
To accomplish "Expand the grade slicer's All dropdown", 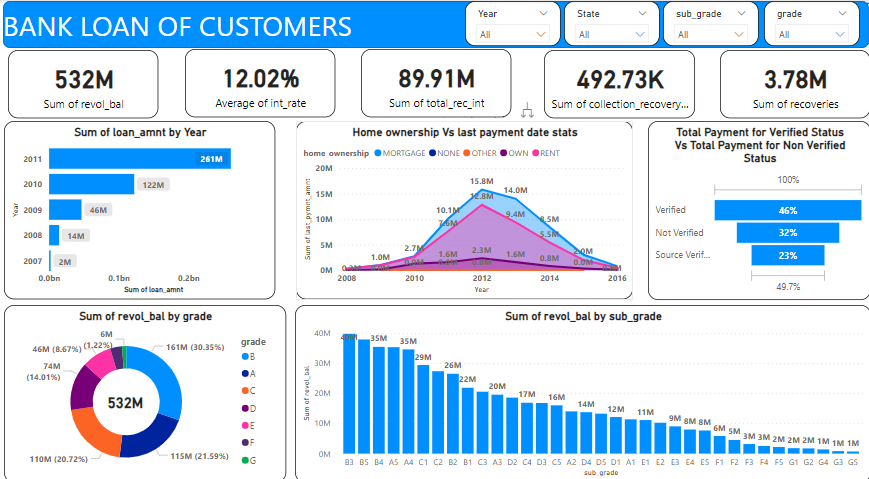I will 812,34.
